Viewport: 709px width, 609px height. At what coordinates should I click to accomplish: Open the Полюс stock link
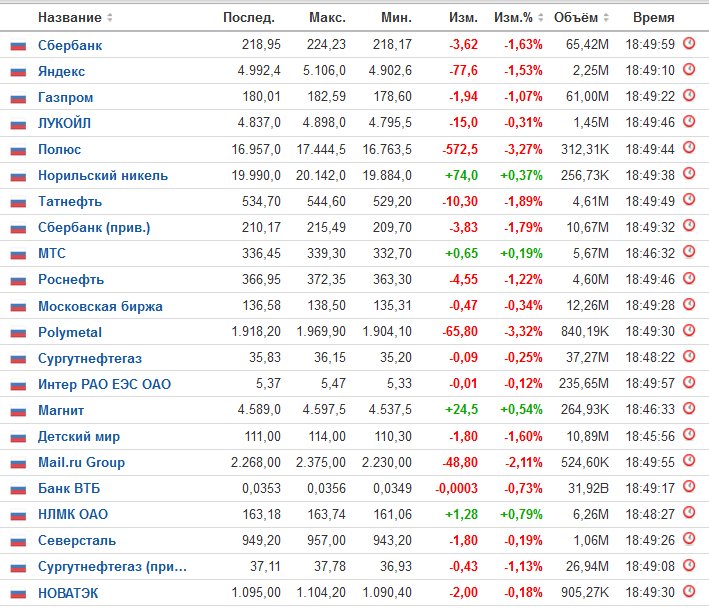tap(59, 149)
